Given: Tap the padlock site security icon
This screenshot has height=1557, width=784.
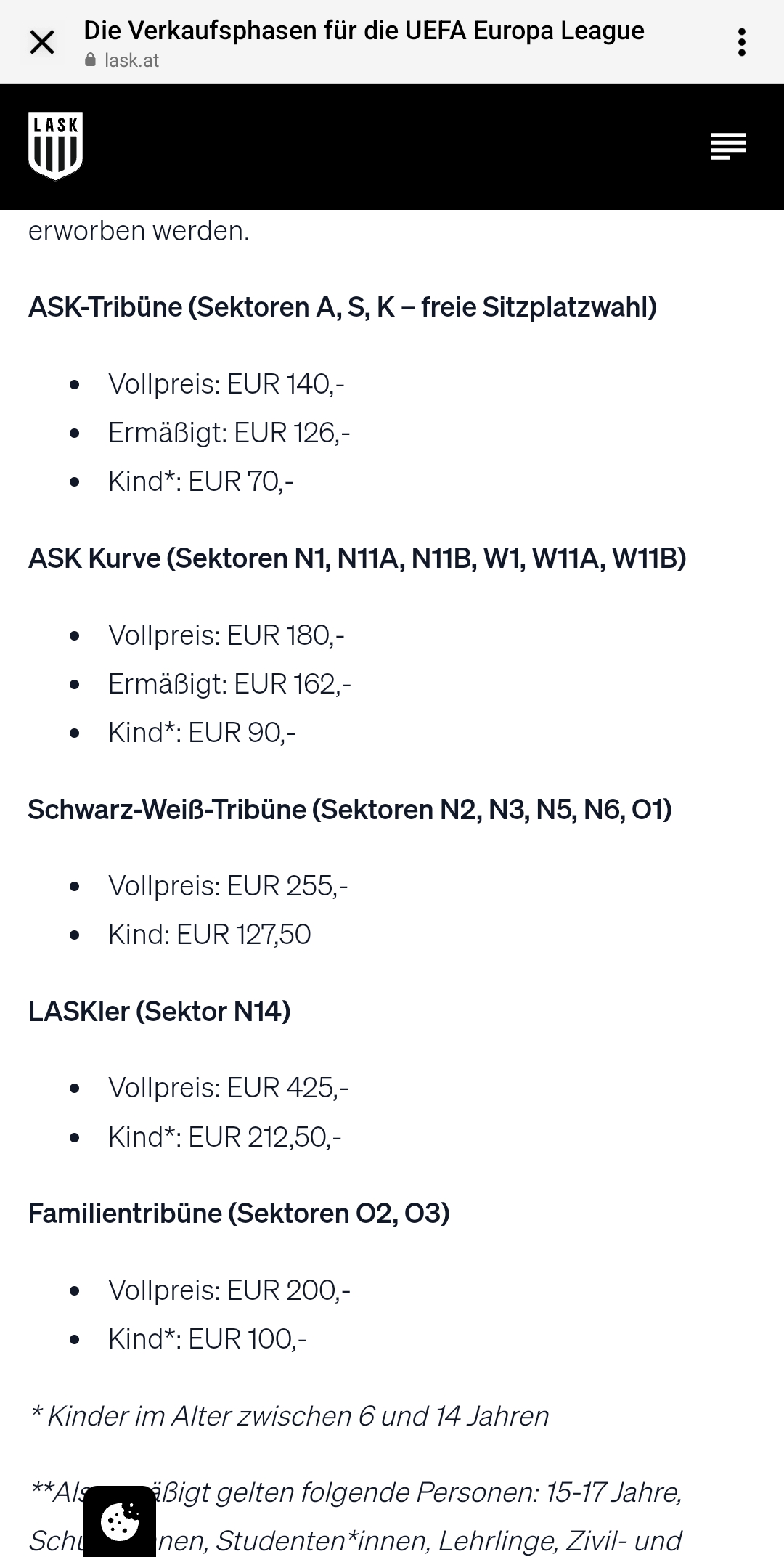Looking at the screenshot, I should [91, 60].
